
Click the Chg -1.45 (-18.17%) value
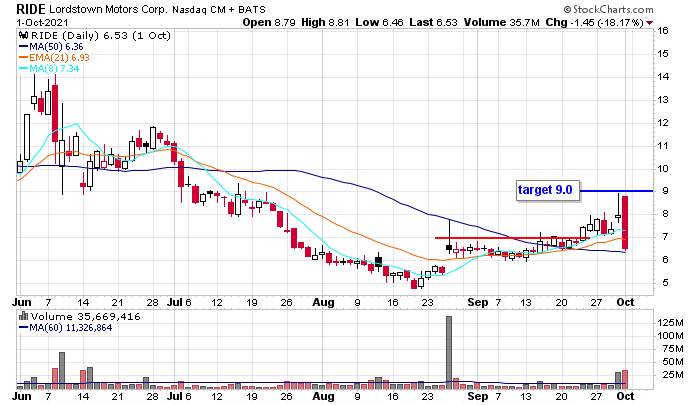(x=594, y=22)
